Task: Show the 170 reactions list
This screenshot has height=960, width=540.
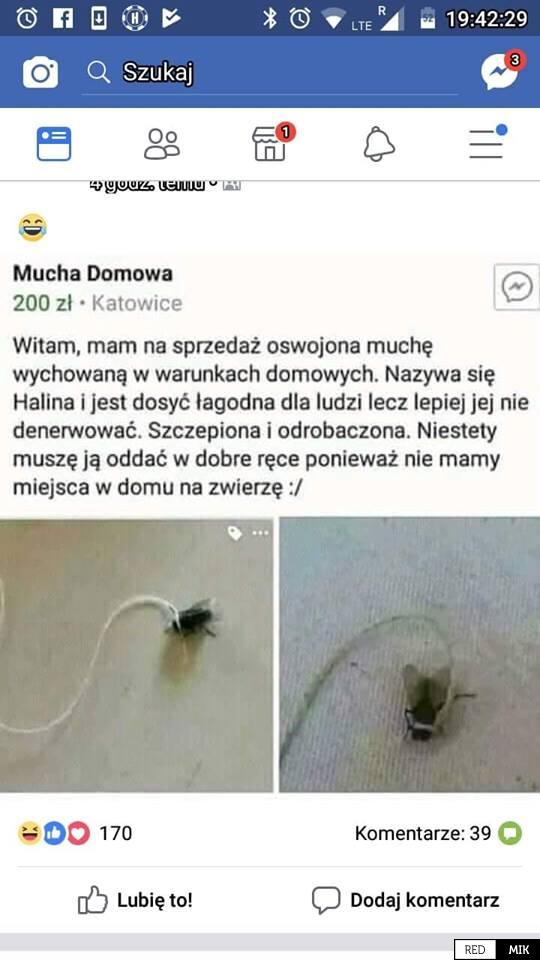Action: coord(74,833)
